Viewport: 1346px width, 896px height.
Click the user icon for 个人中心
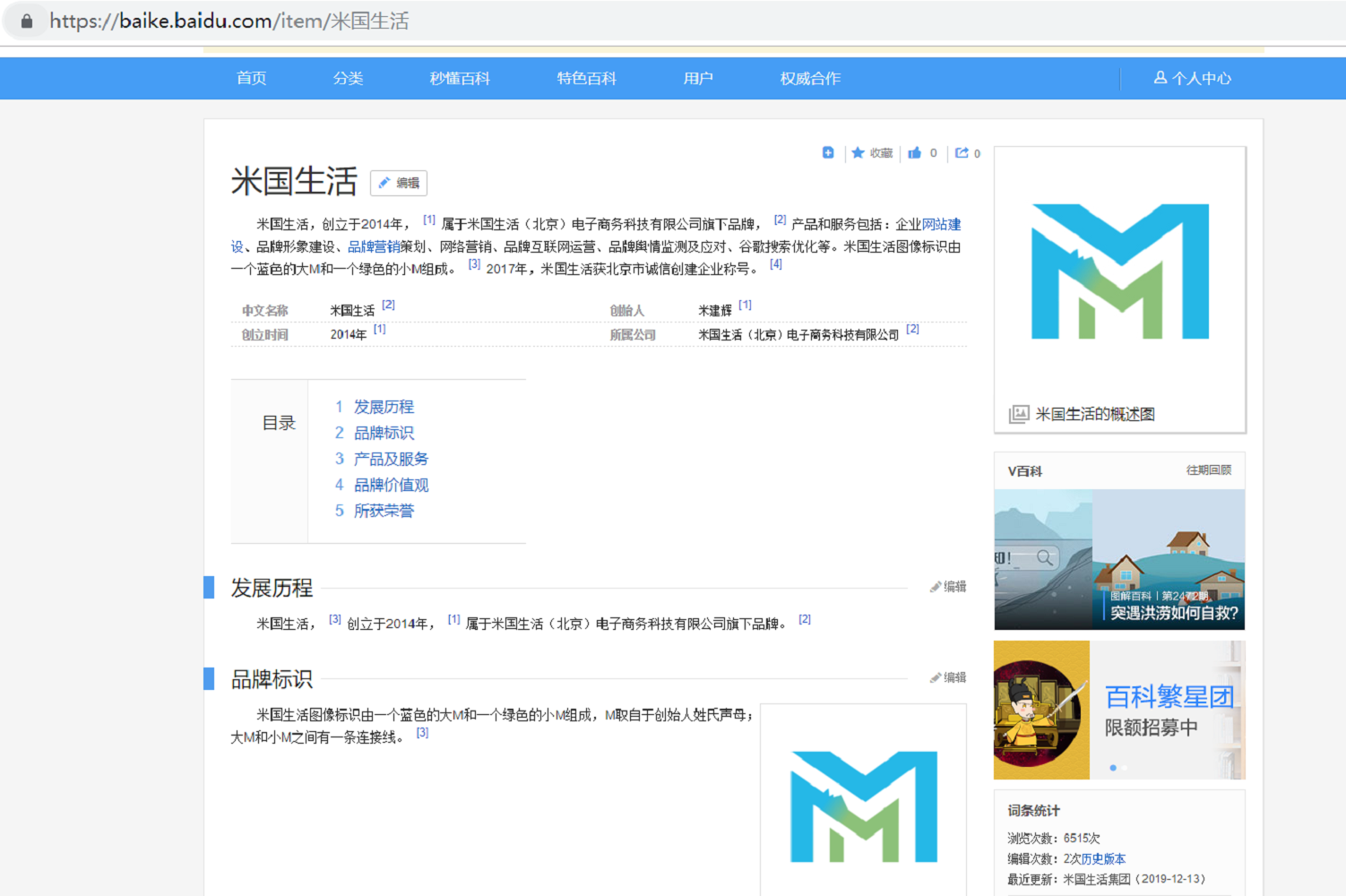pyautogui.click(x=1160, y=78)
